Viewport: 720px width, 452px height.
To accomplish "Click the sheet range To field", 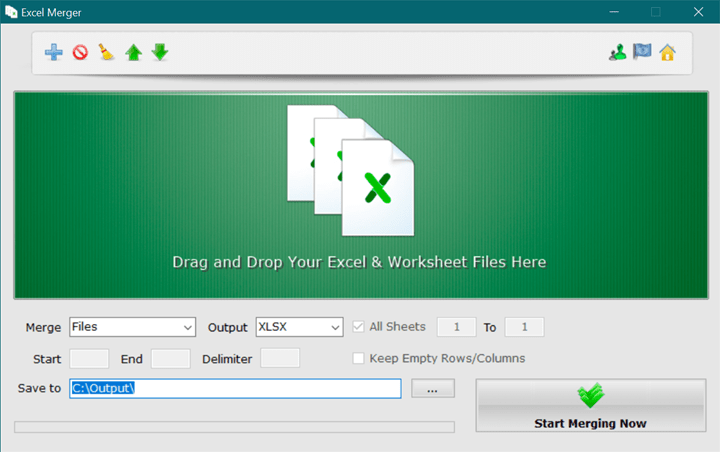I will click(524, 327).
